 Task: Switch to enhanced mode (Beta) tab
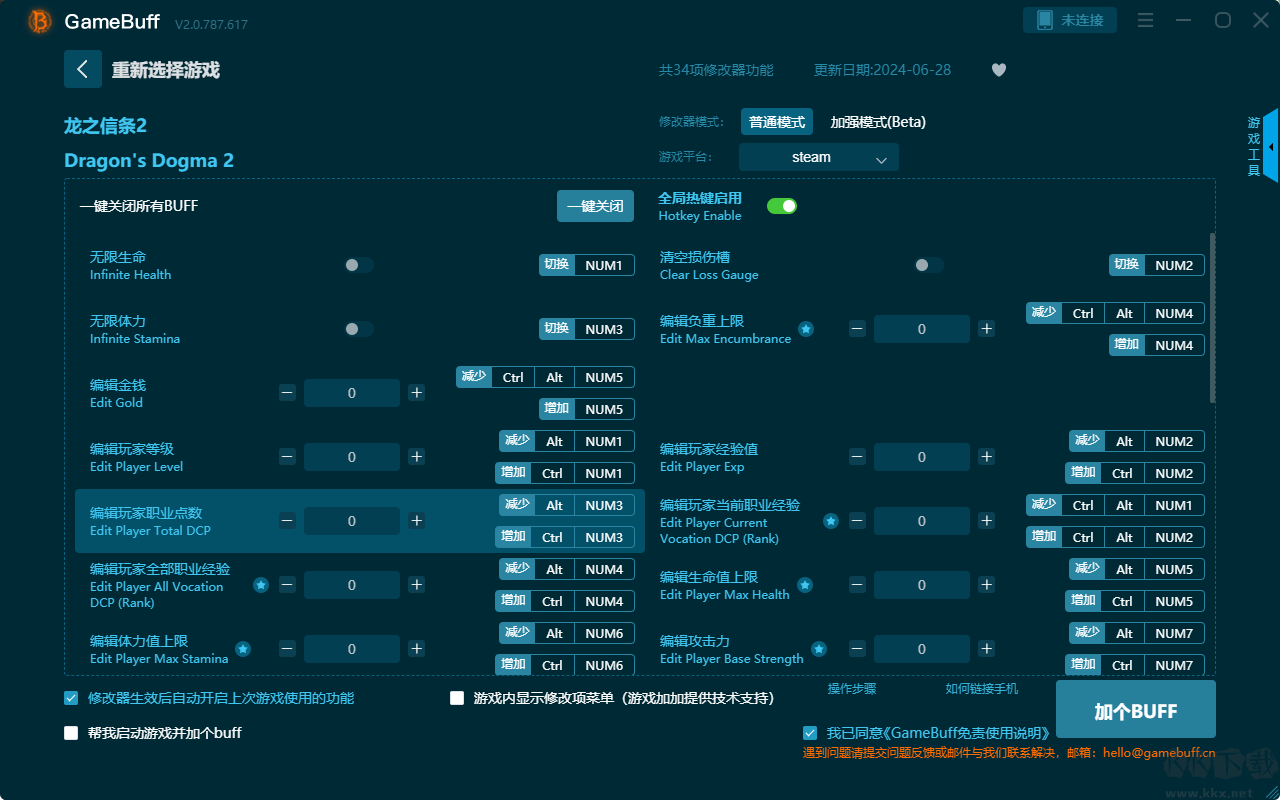pyautogui.click(x=877, y=122)
